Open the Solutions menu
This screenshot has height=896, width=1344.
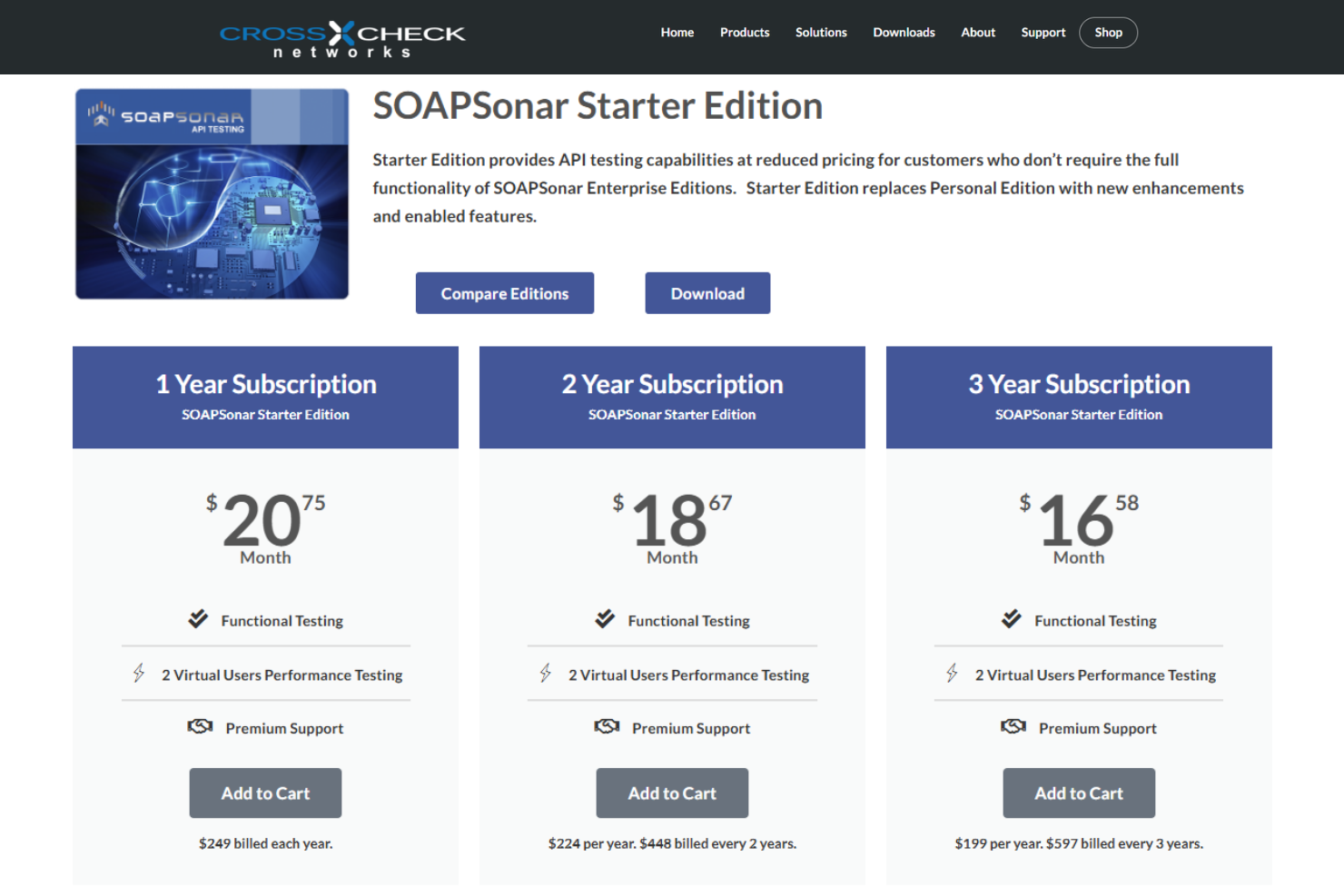click(821, 33)
